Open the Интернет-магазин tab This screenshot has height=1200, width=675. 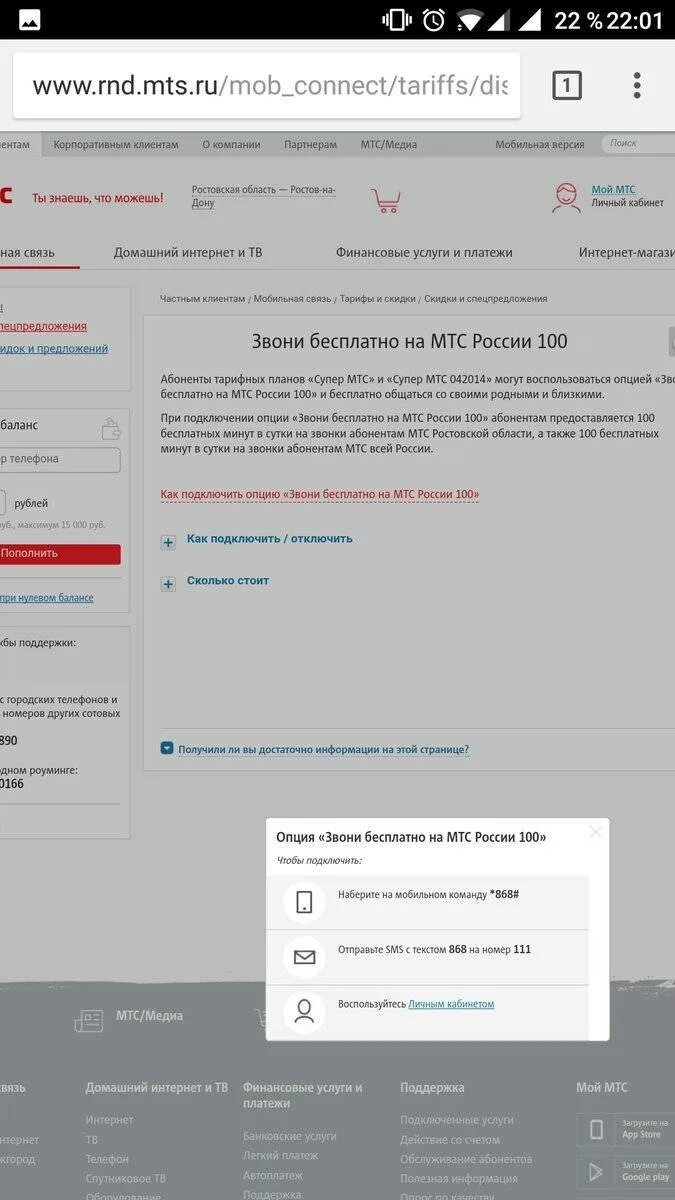[x=627, y=252]
